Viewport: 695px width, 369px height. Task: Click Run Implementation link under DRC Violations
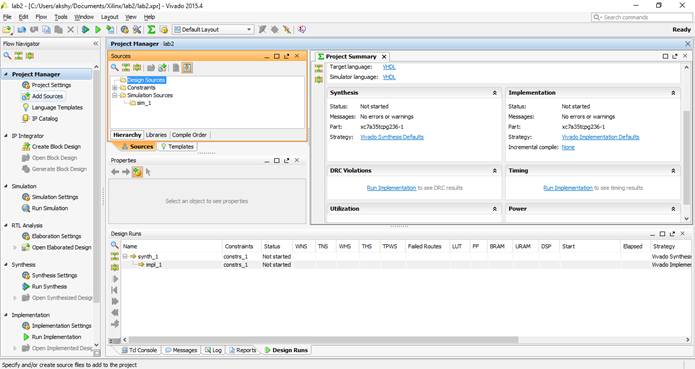pos(391,188)
